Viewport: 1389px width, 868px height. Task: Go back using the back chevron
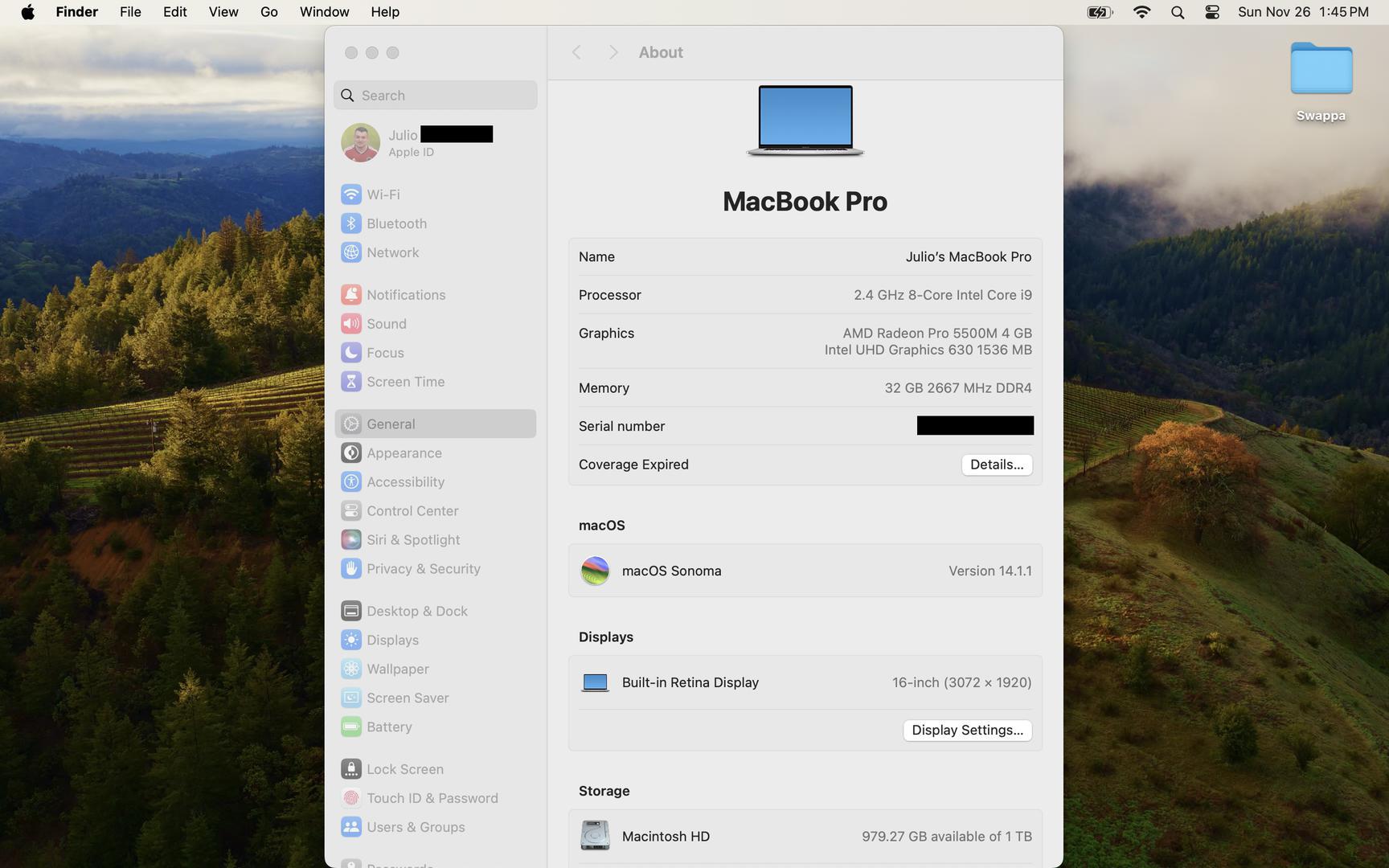576,52
